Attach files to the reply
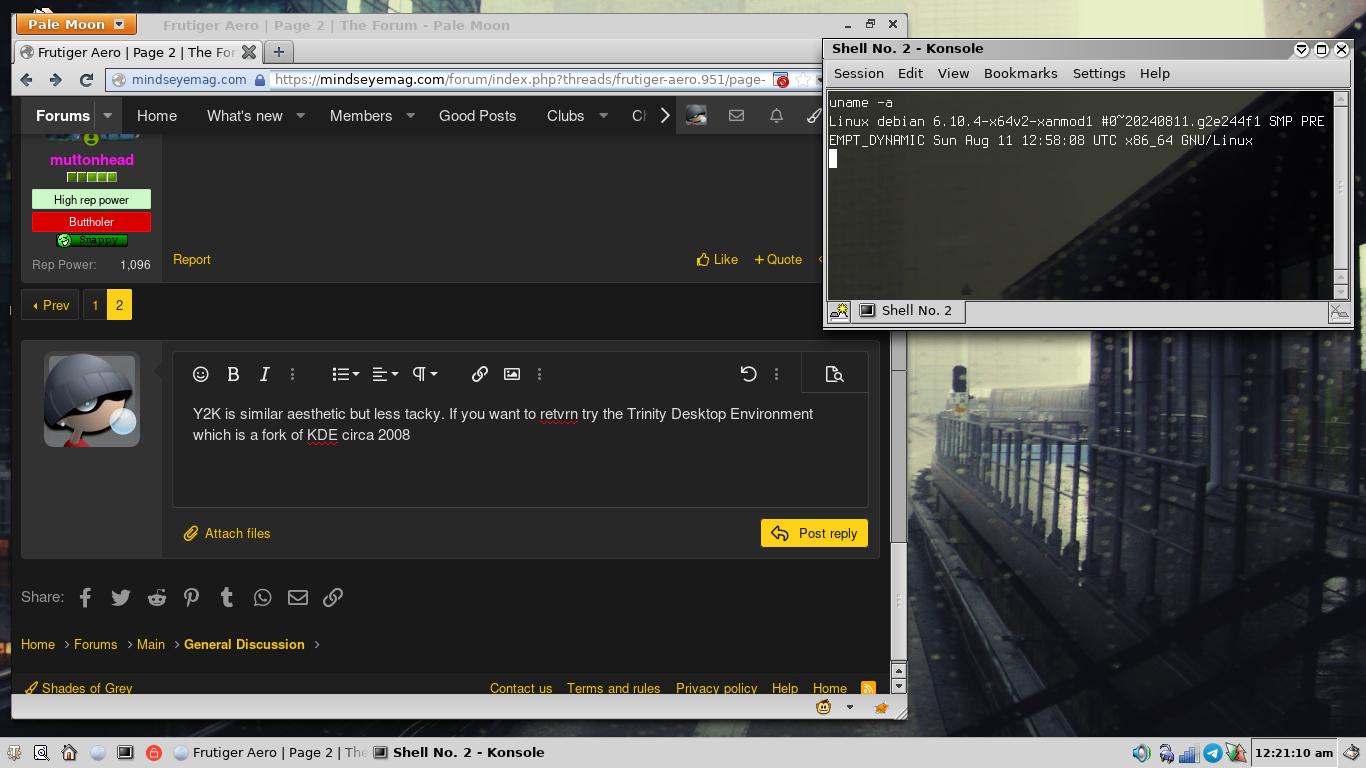The width and height of the screenshot is (1366, 768). click(x=227, y=533)
